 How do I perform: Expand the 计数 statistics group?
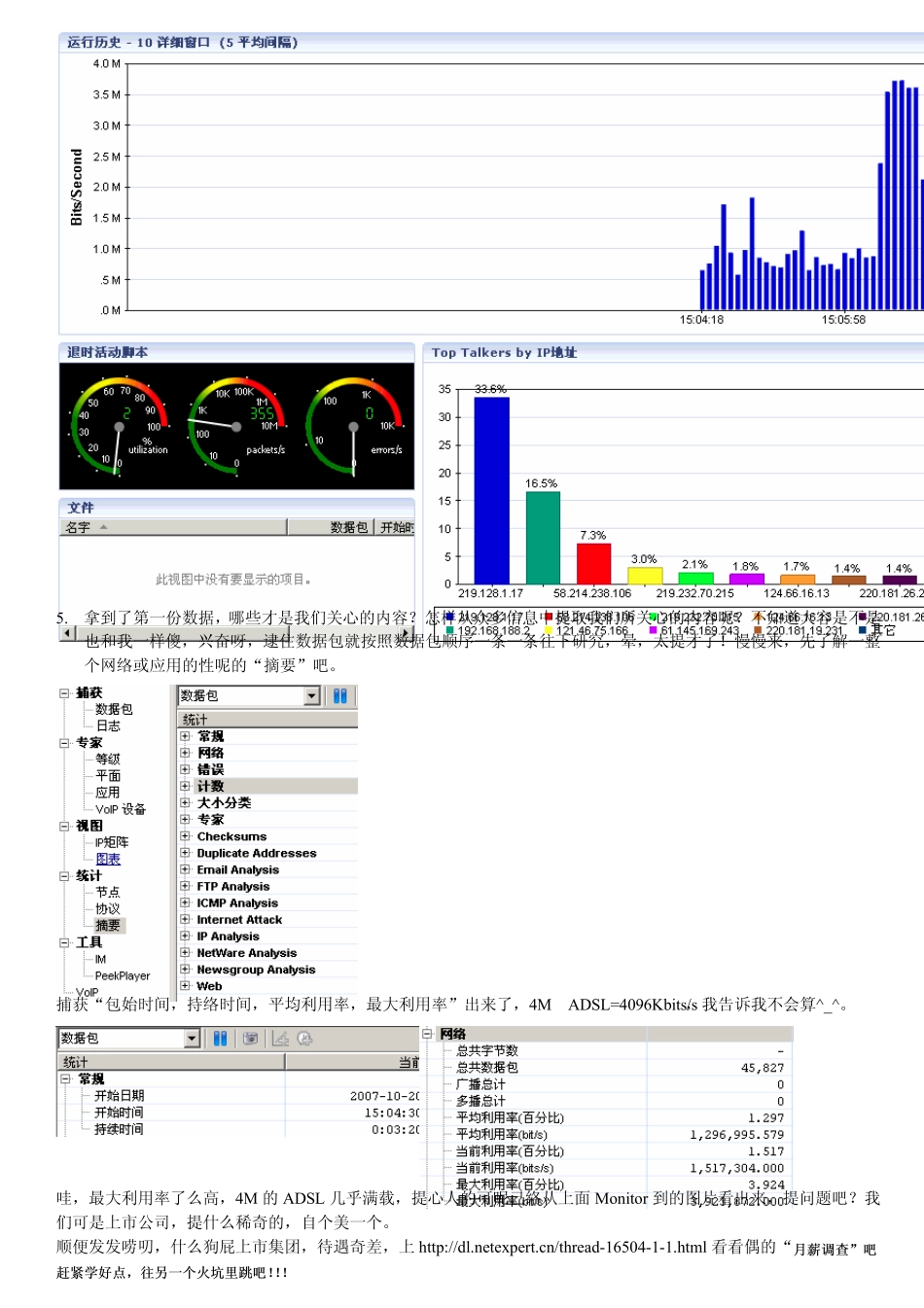[185, 786]
